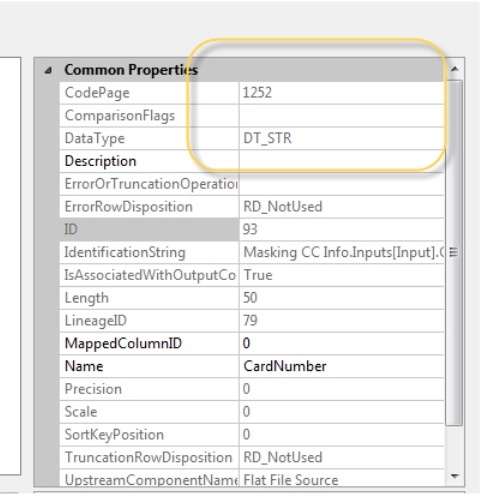Select the CodePage property row
The height and width of the screenshot is (496, 480).
[252, 93]
